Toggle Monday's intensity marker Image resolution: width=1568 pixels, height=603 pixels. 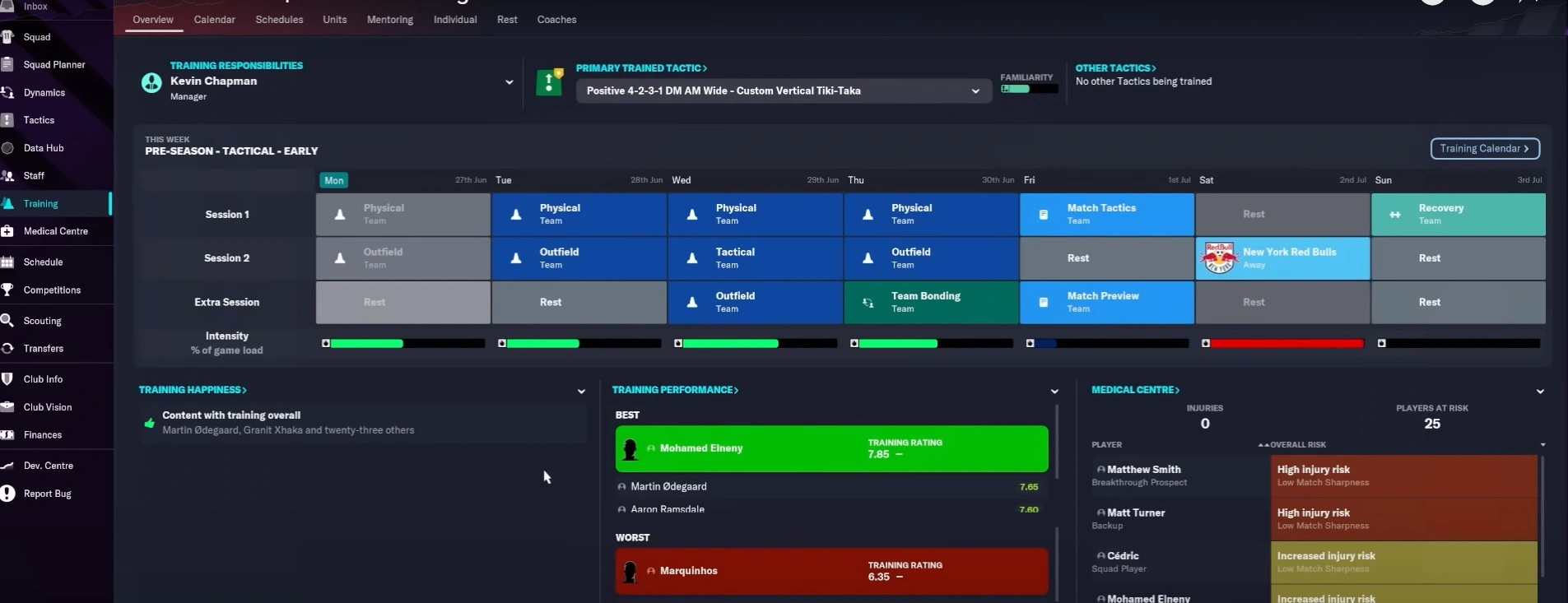326,343
